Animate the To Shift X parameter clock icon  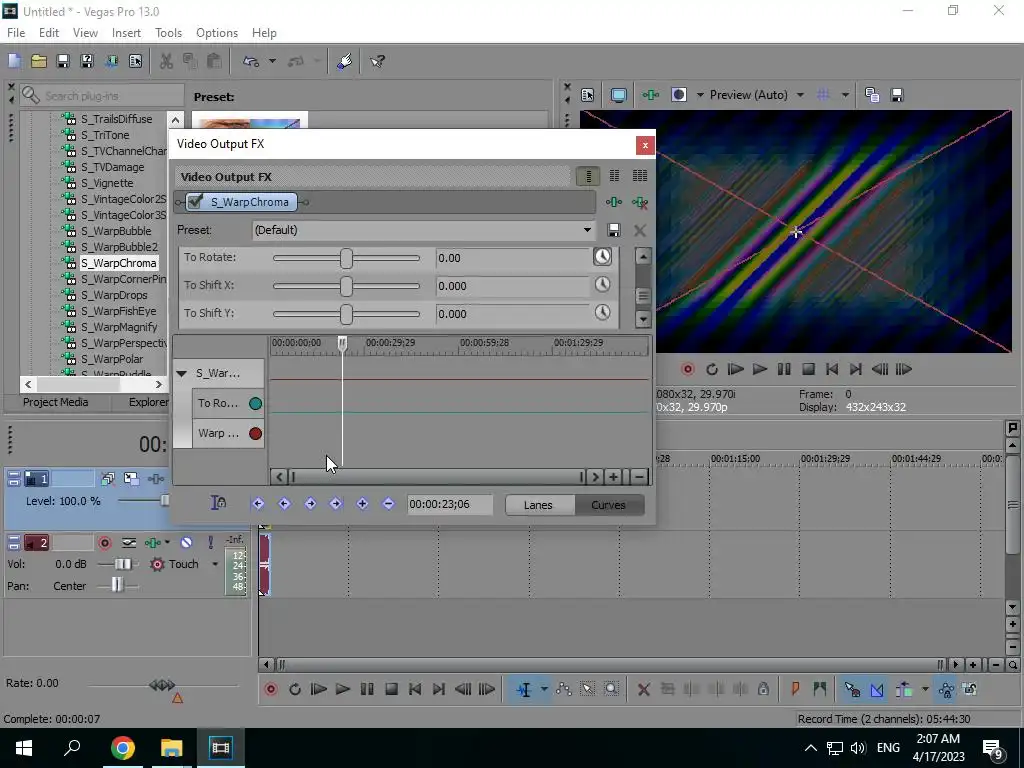pos(602,285)
